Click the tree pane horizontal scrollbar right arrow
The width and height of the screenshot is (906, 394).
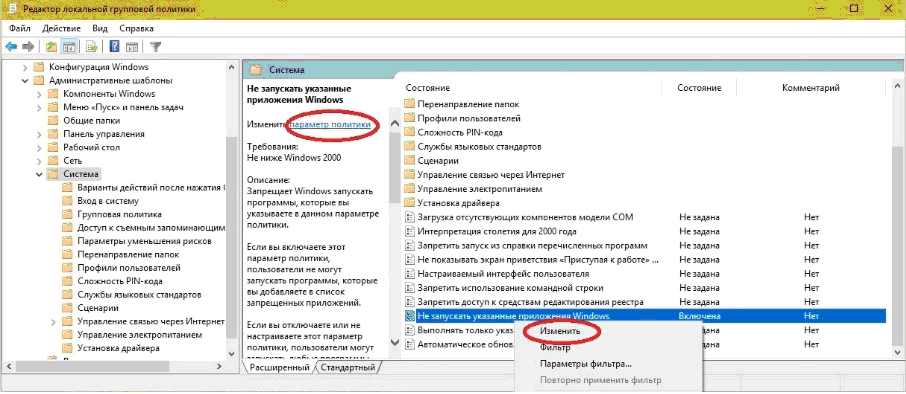click(219, 366)
